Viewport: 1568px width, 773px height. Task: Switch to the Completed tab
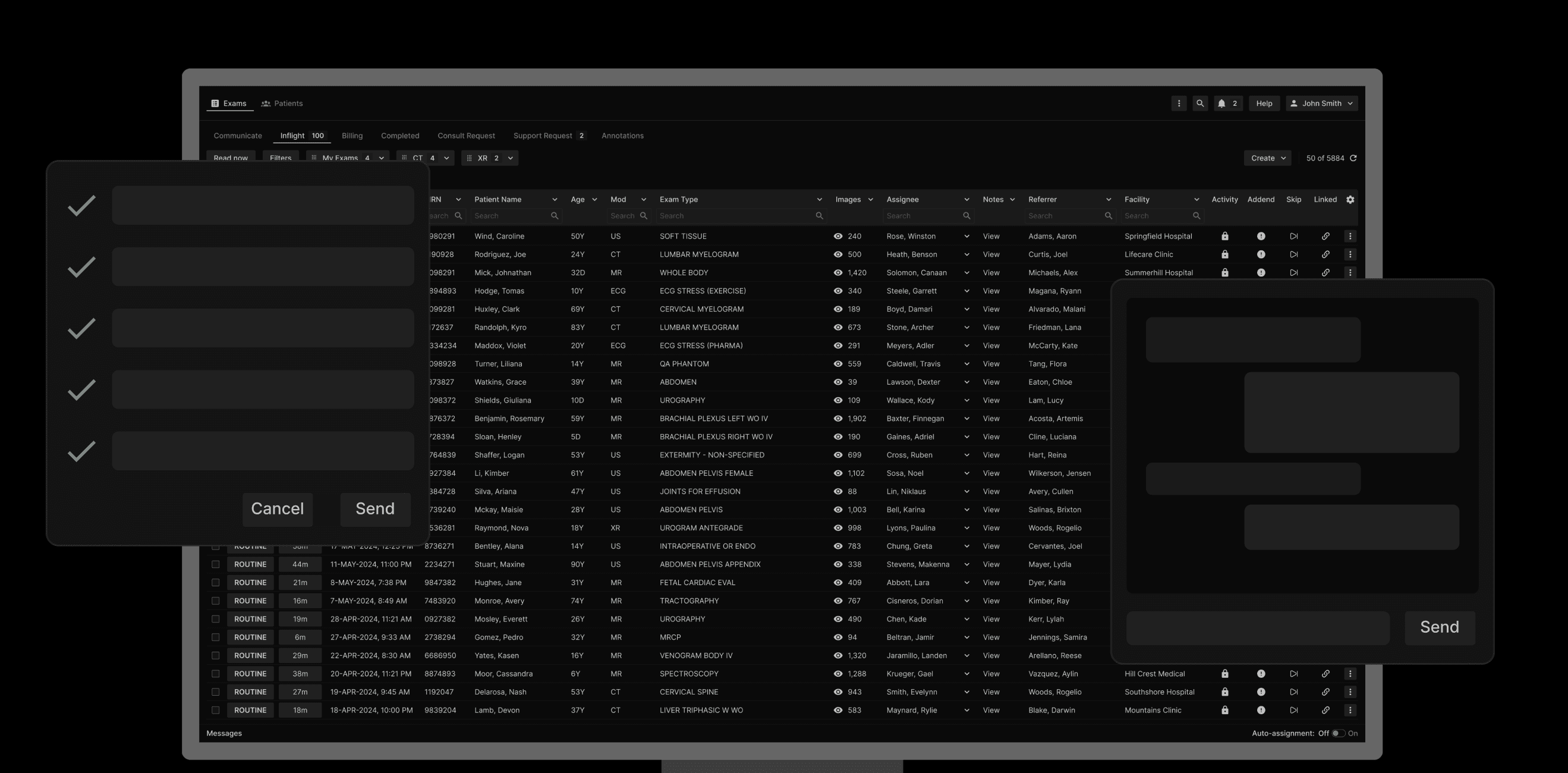coord(400,136)
